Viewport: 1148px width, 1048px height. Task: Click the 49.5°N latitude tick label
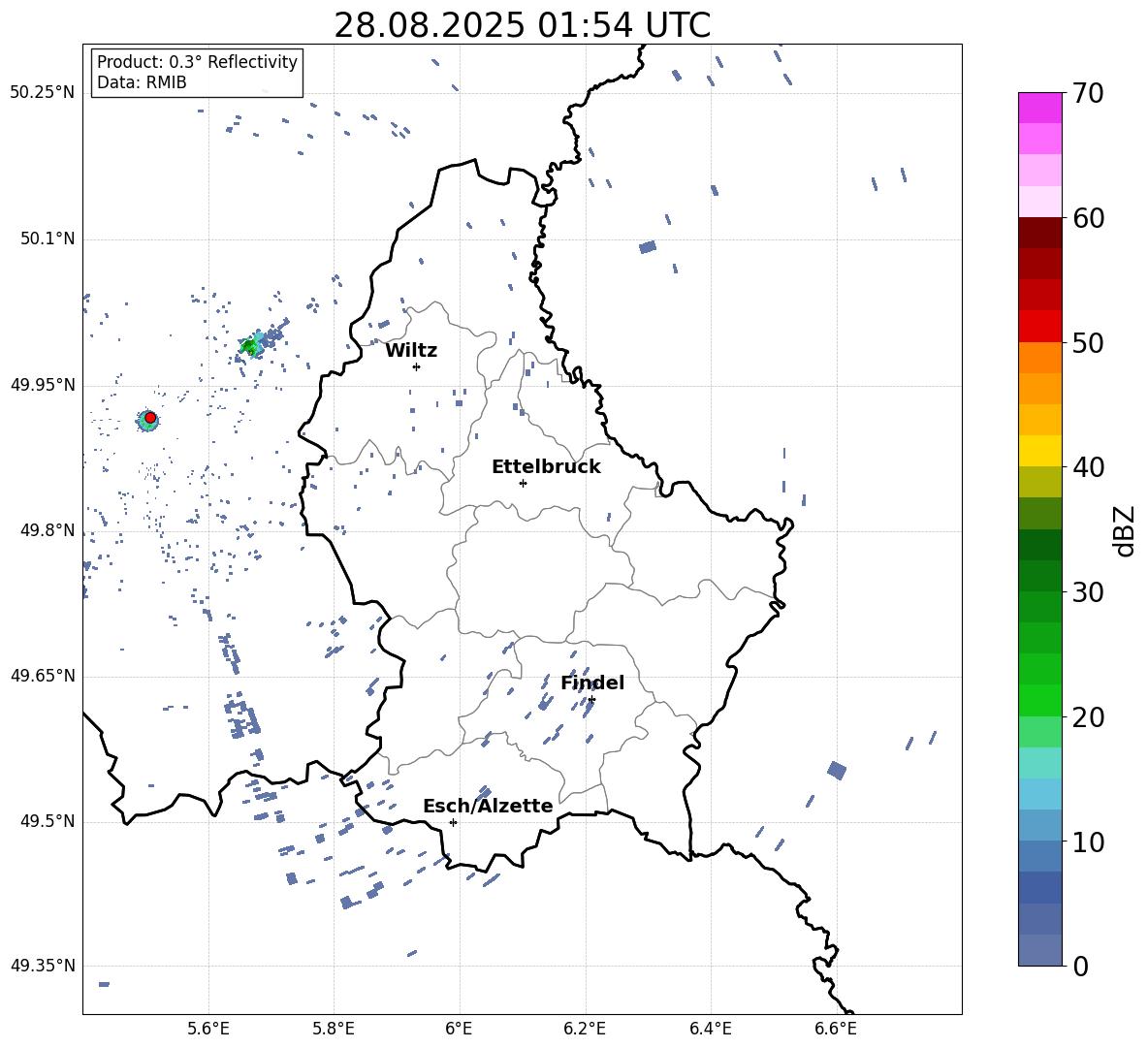47,821
